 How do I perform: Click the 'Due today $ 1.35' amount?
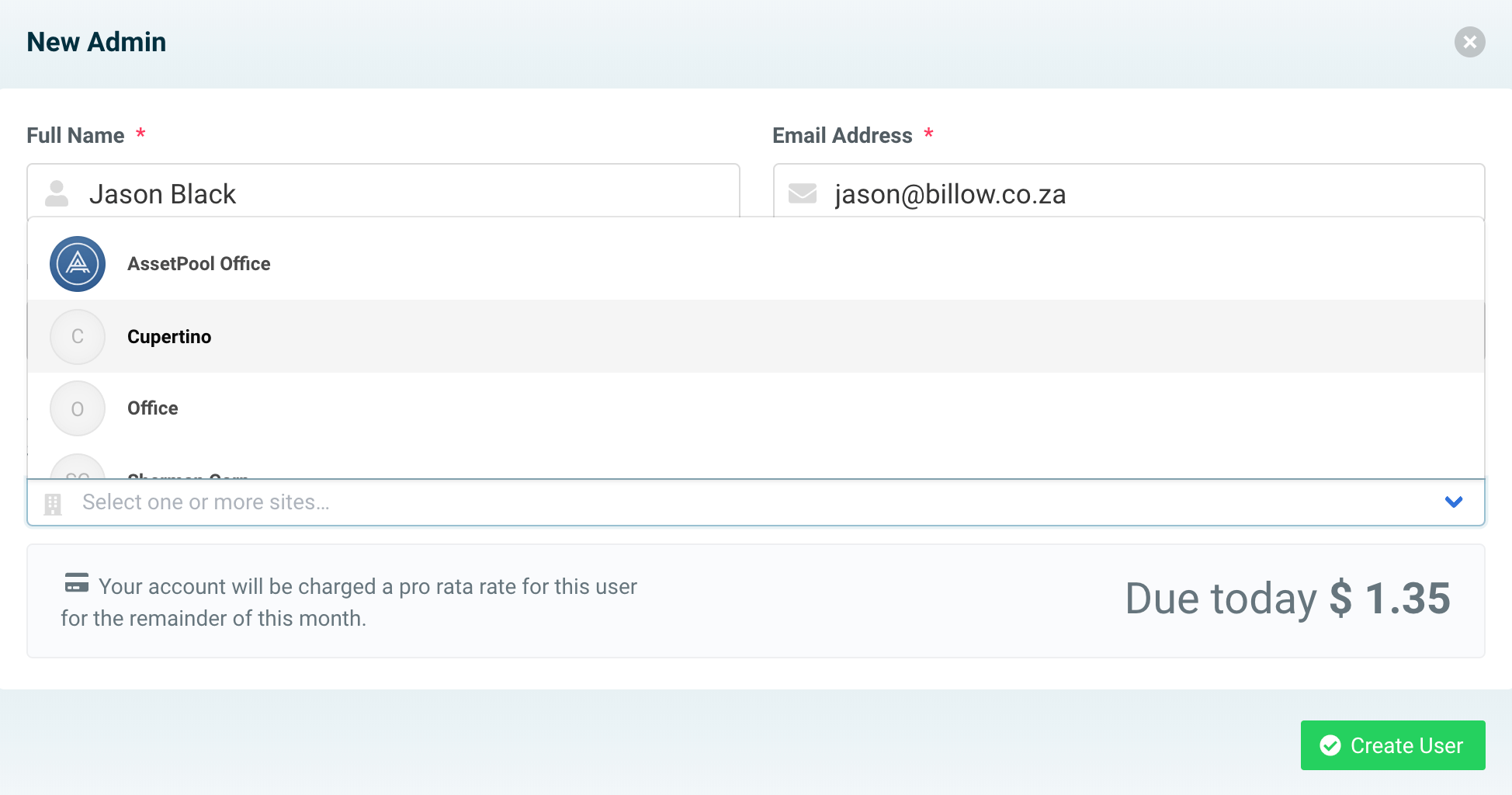click(x=1288, y=599)
